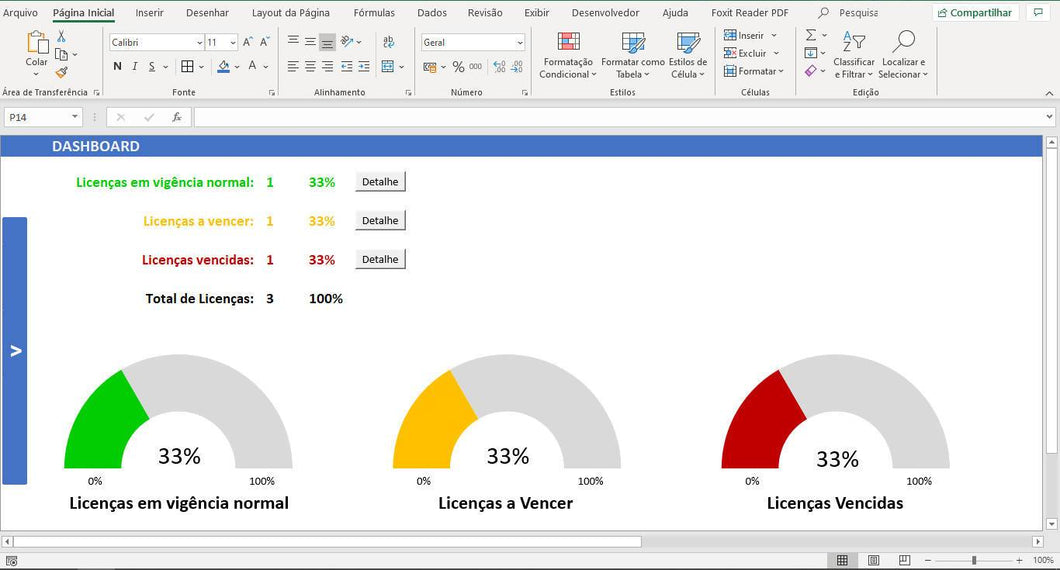Click the Compartilhar button
Screen dimensions: 1060x570
tap(975, 13)
